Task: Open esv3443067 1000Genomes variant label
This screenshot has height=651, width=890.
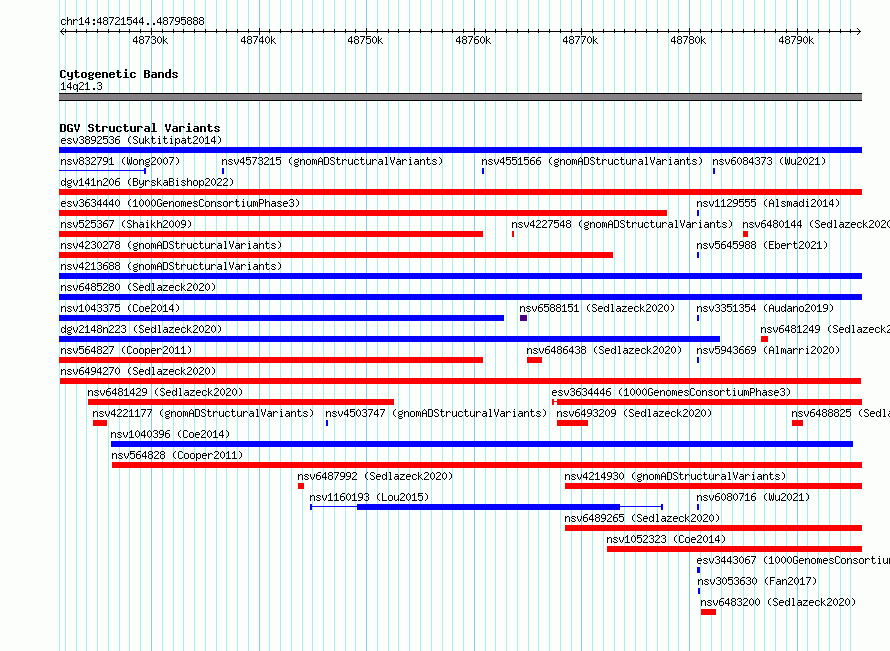Action: click(x=793, y=560)
